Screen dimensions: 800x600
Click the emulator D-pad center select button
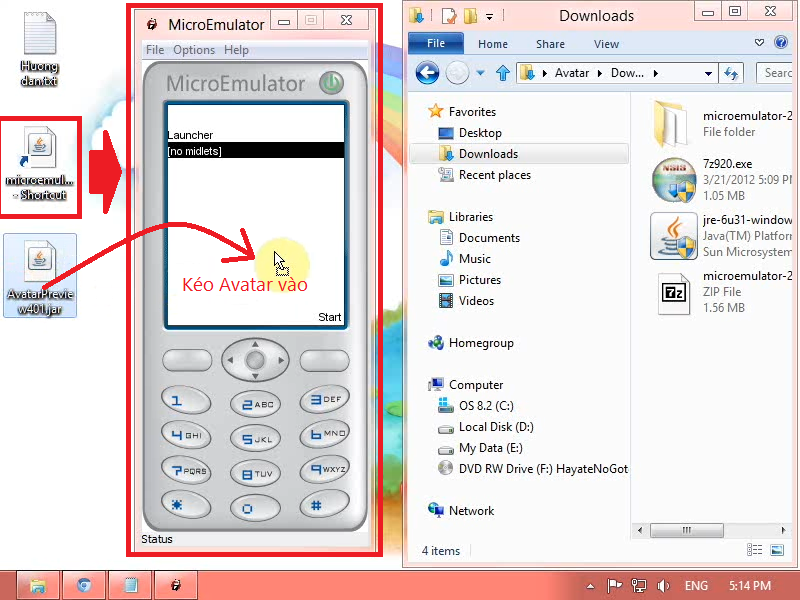tap(255, 360)
